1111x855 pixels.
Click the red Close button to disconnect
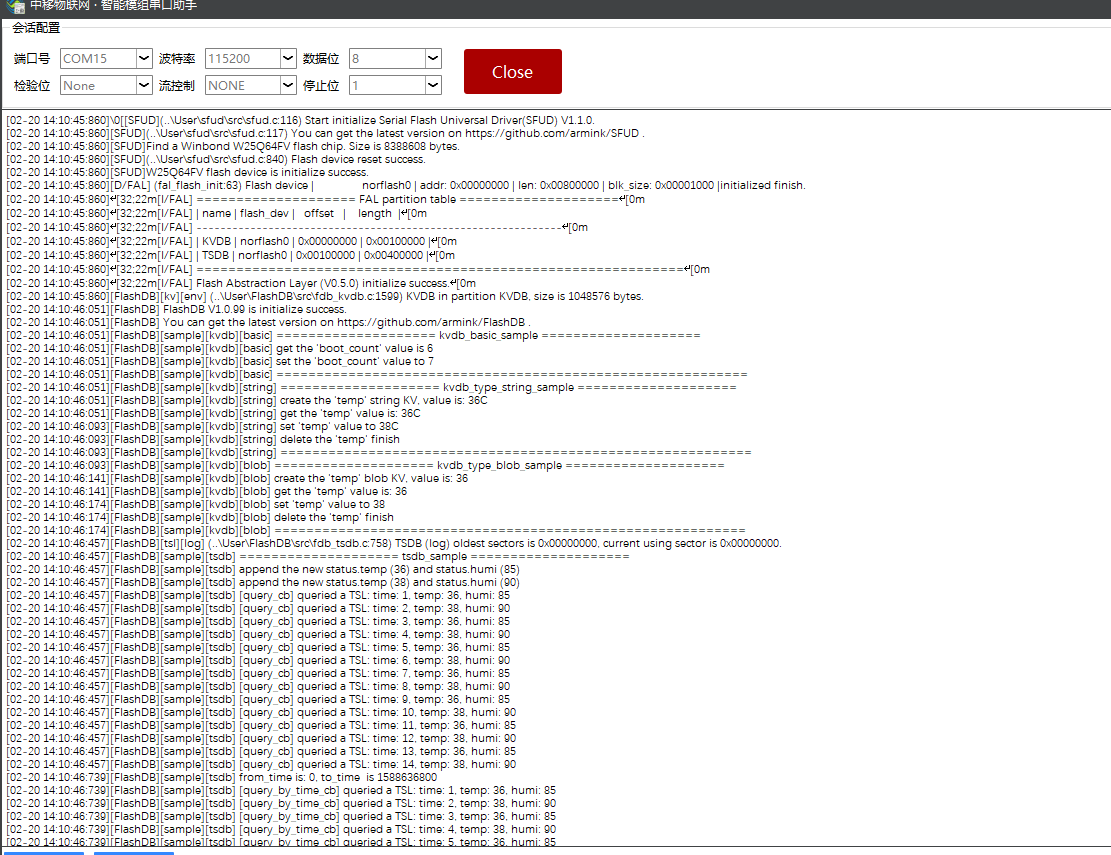(x=512, y=71)
